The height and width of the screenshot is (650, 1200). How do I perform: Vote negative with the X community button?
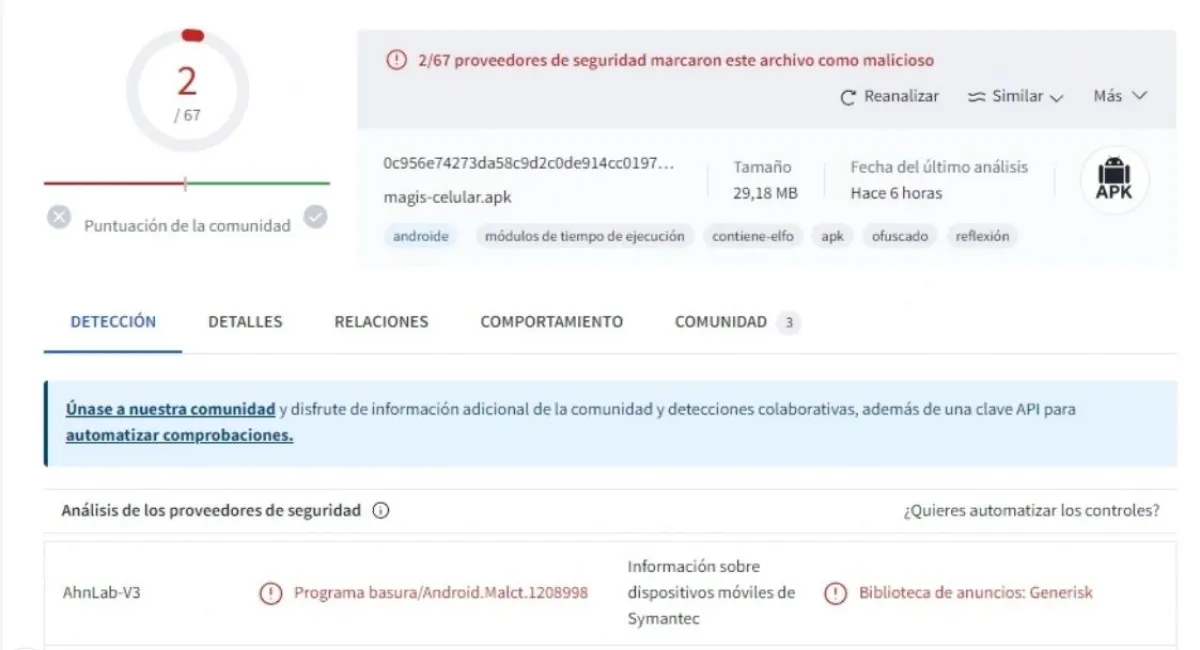coord(59,217)
